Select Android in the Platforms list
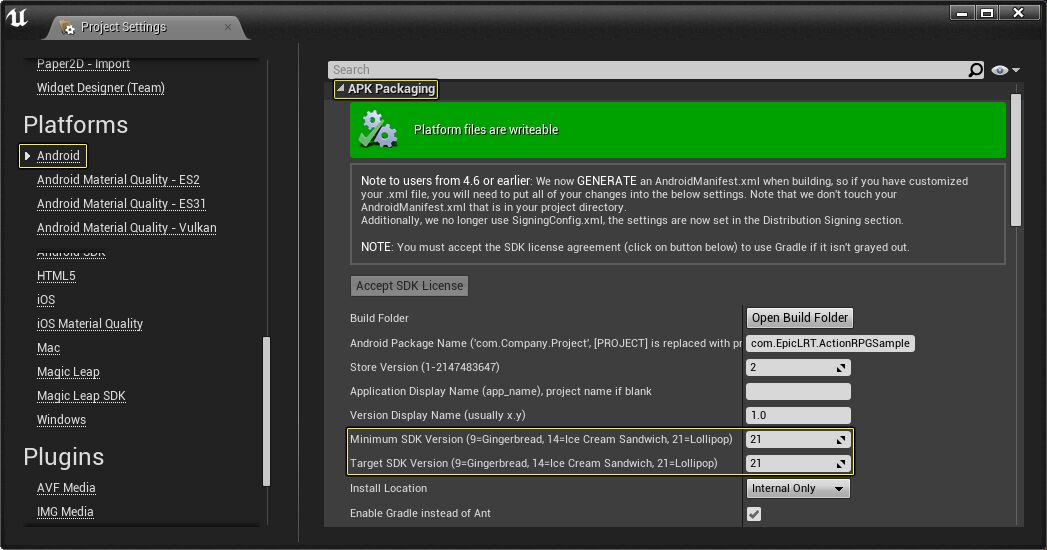 click(58, 156)
